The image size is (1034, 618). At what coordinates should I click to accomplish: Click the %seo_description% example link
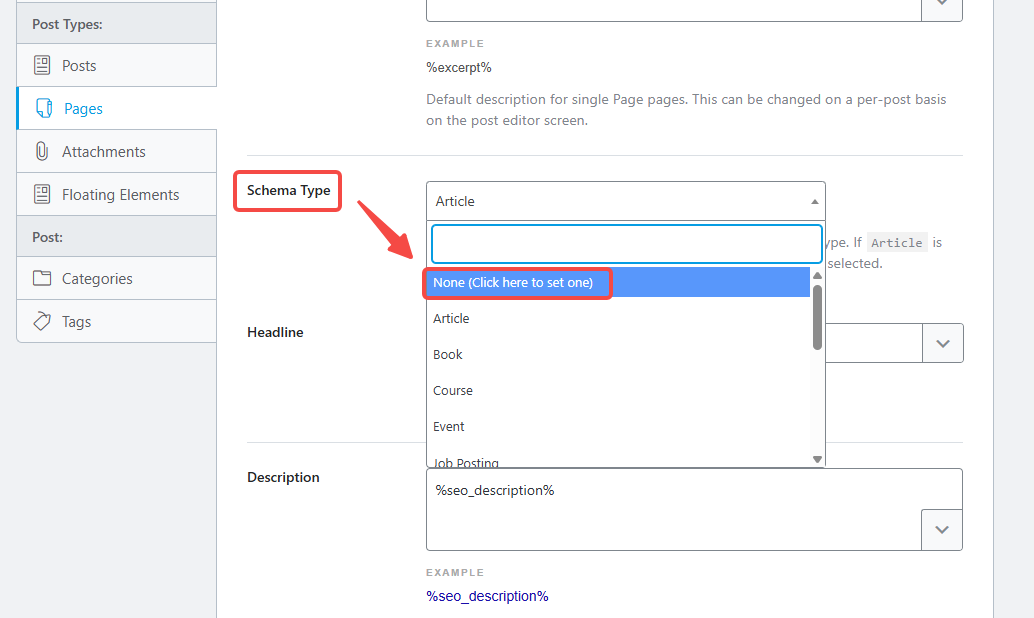487,595
